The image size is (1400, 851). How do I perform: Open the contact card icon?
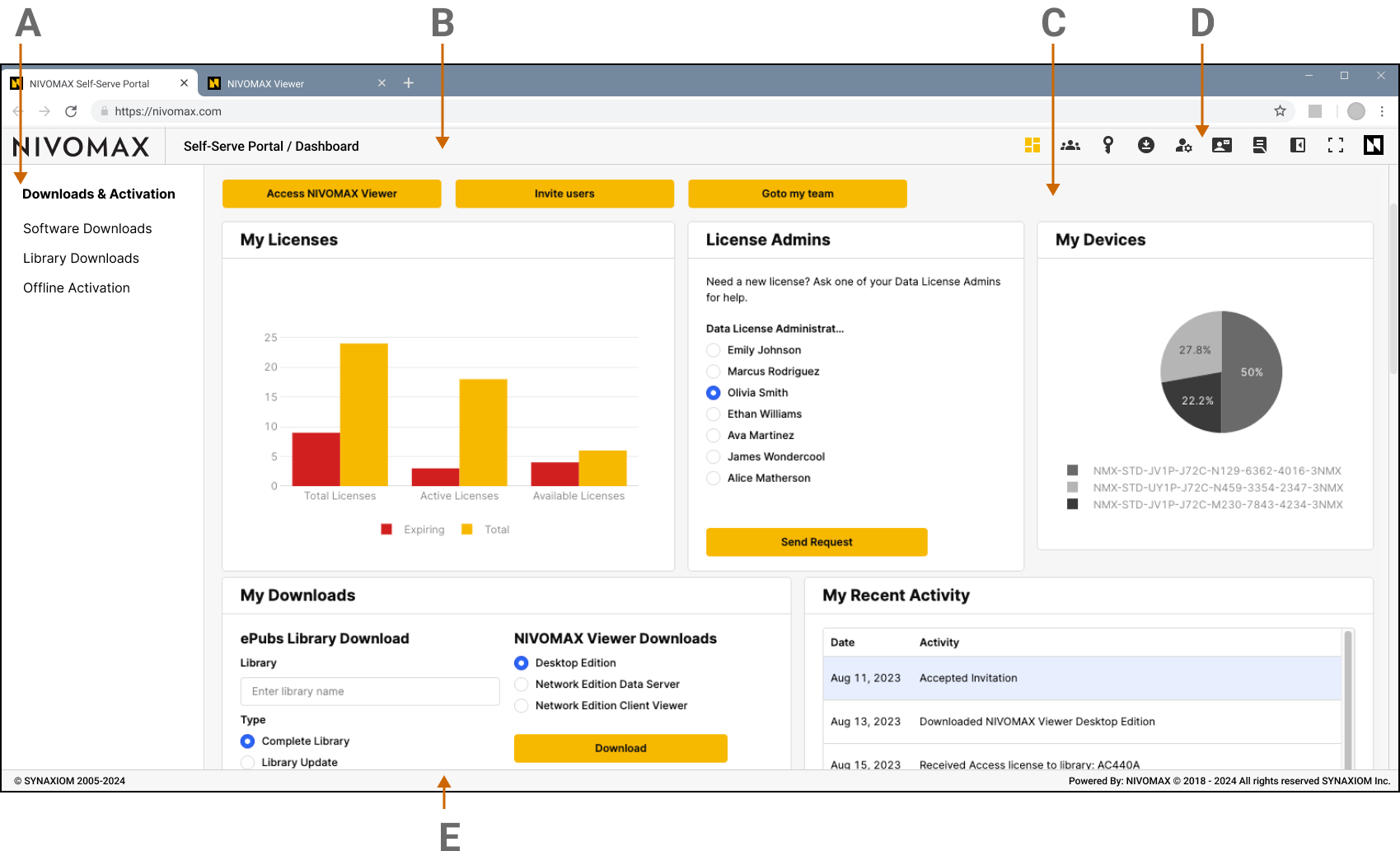coord(1222,145)
